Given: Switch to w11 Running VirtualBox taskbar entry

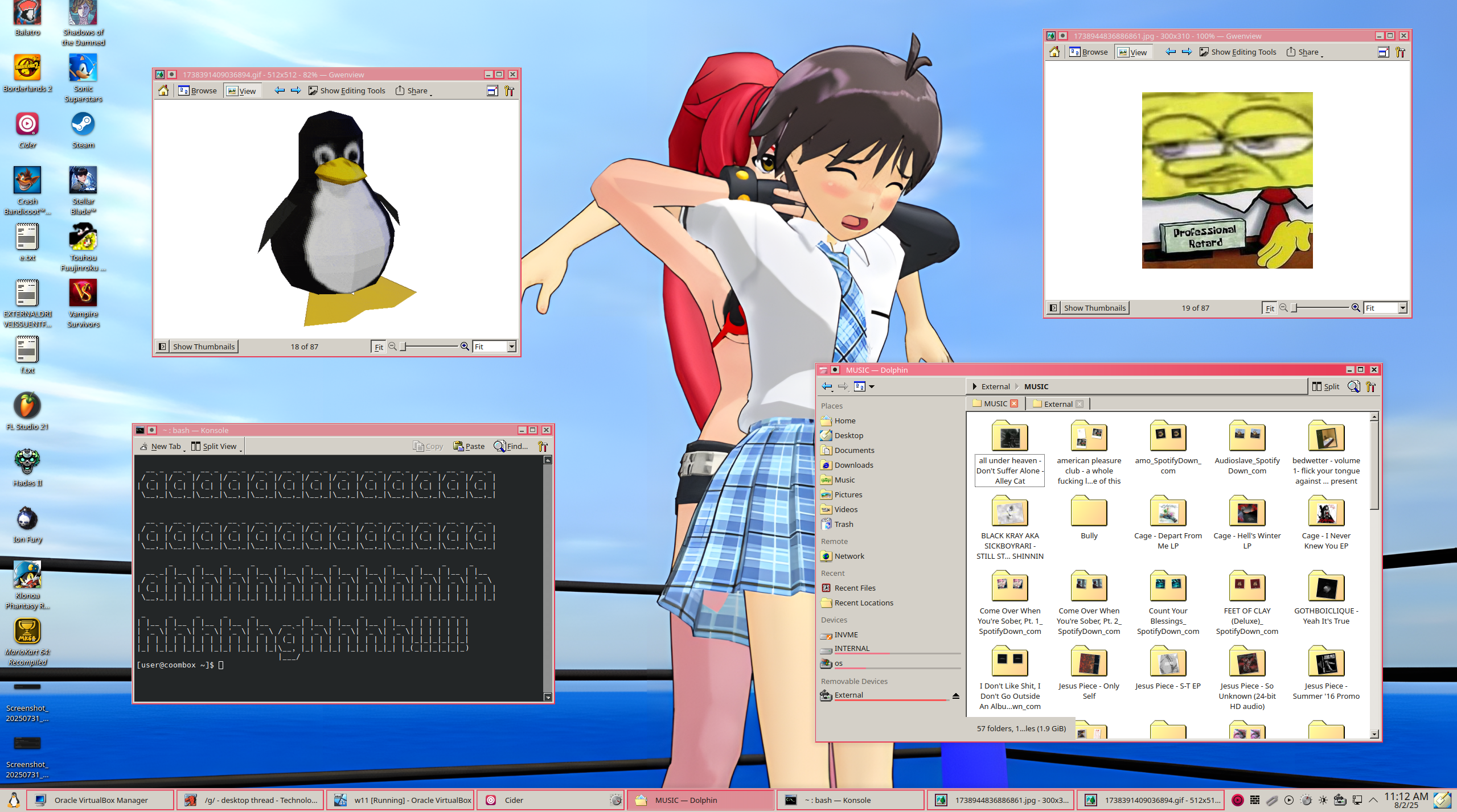Looking at the screenshot, I should pos(400,800).
